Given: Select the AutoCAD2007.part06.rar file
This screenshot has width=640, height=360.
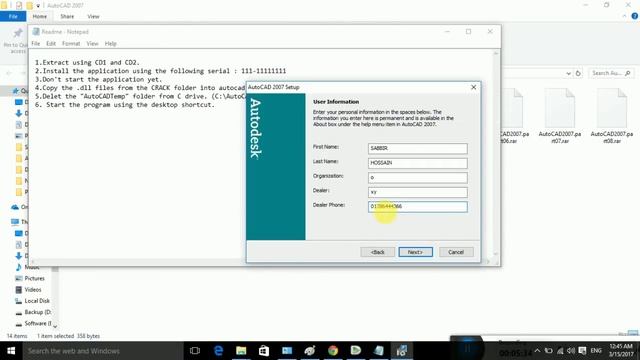Looking at the screenshot, I should click(513, 116).
